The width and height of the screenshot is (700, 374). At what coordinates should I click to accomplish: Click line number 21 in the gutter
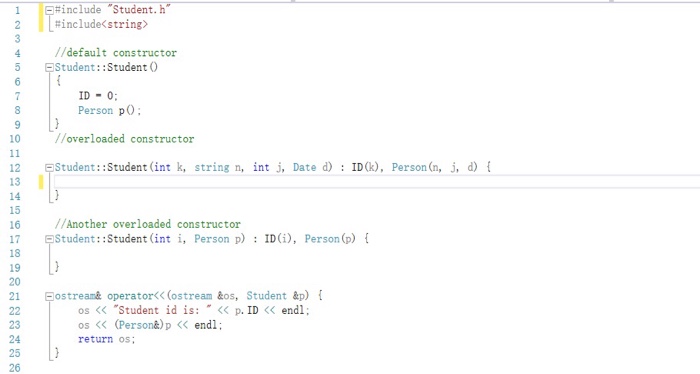(15, 296)
